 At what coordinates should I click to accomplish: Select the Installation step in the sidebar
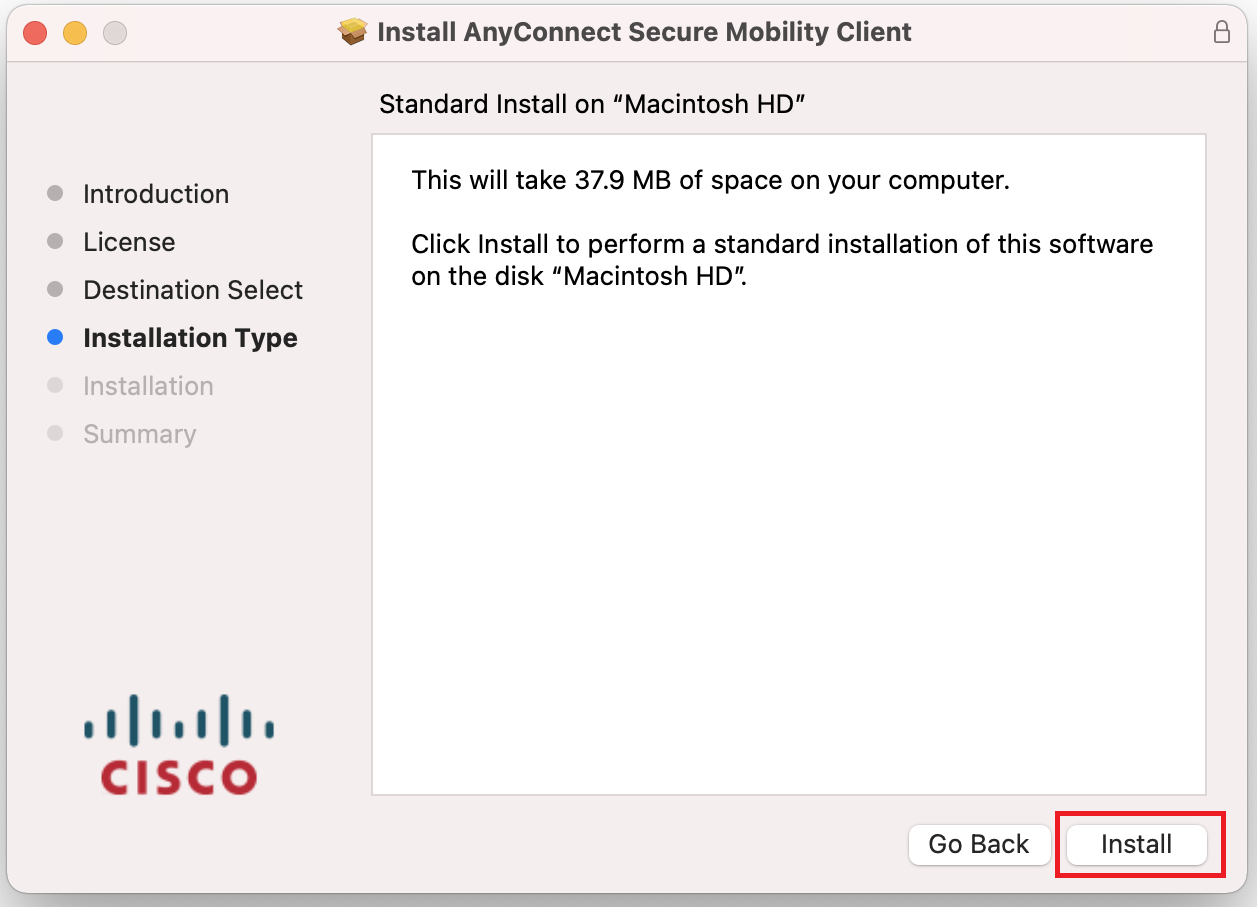148,385
